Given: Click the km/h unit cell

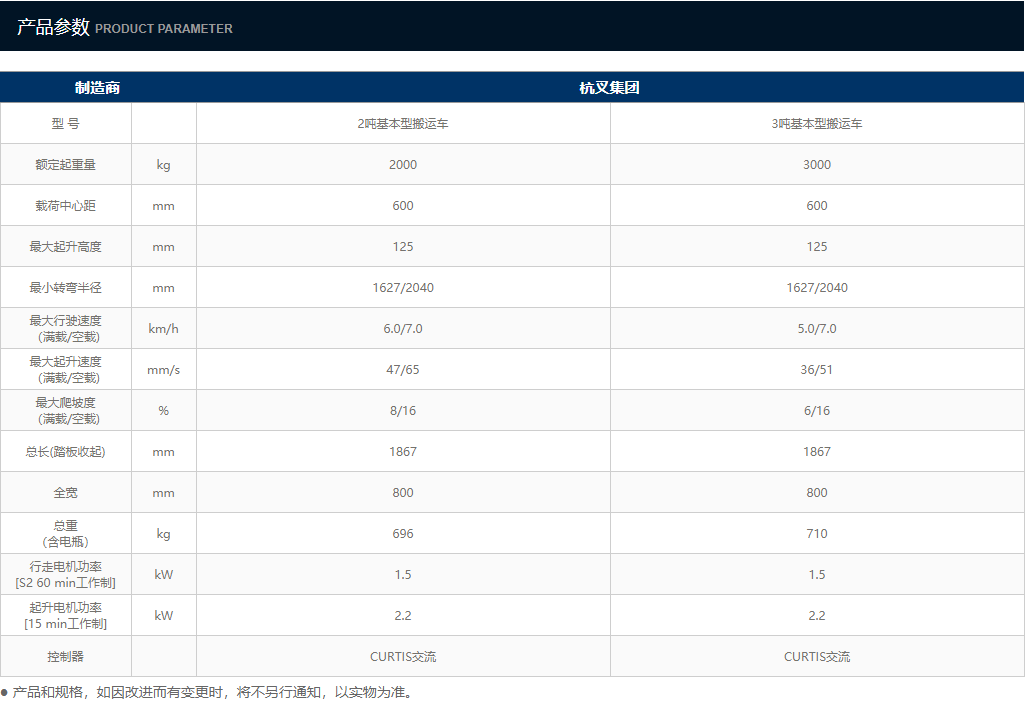Looking at the screenshot, I should point(163,329).
